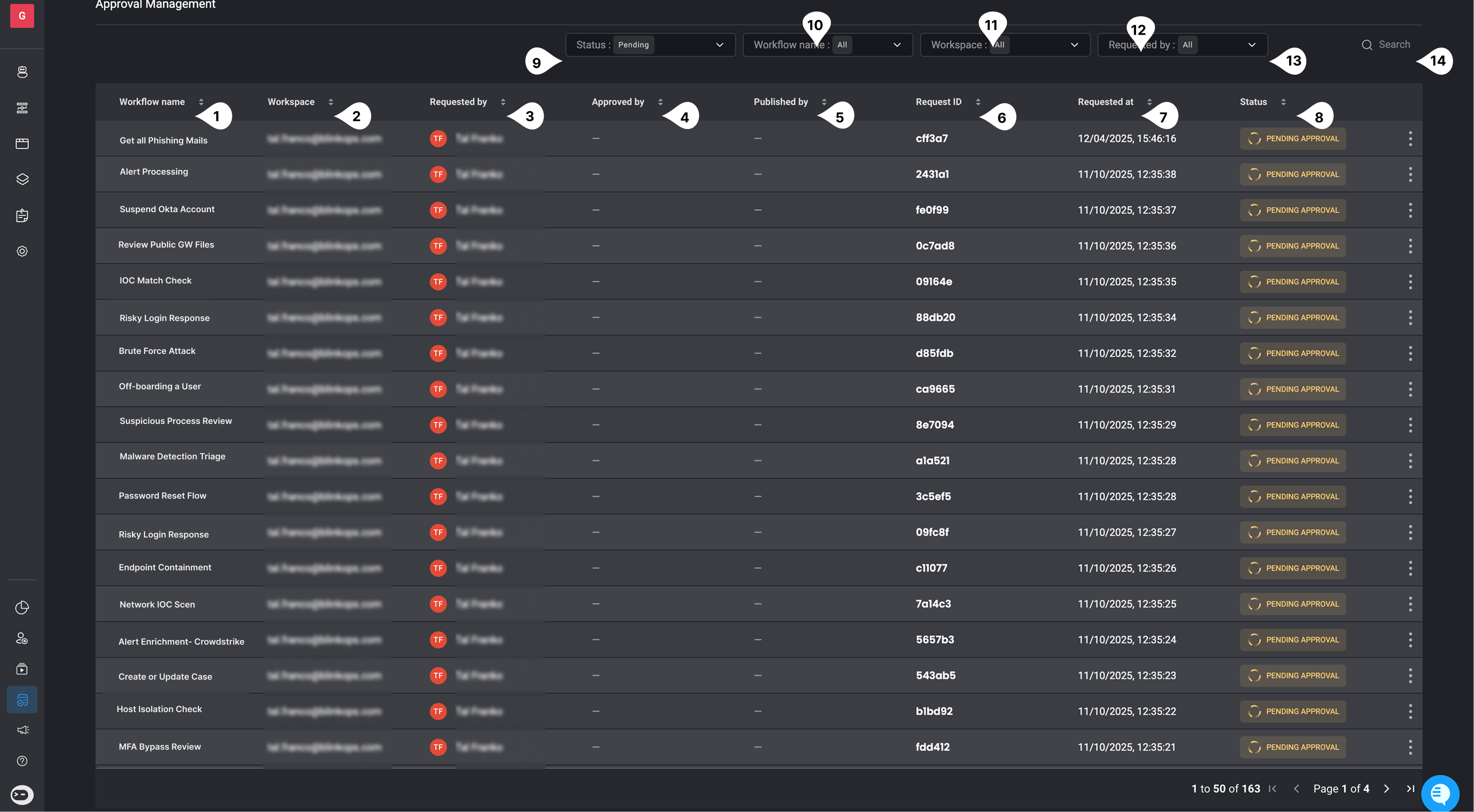Select the Suspend Okta Account workflow row
This screenshot has height=812, width=1474.
(167, 209)
